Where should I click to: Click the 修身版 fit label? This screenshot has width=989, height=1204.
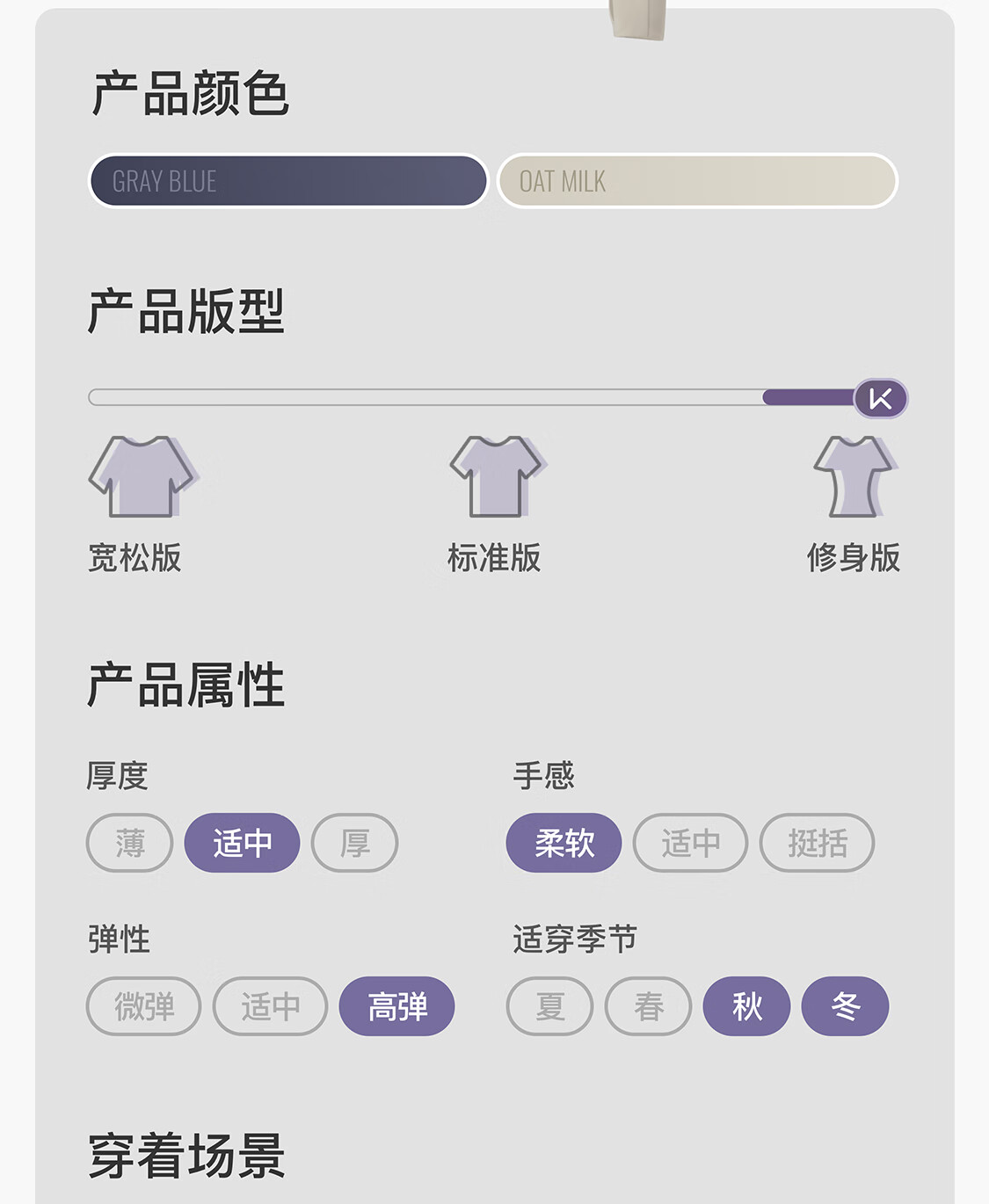coord(854,558)
